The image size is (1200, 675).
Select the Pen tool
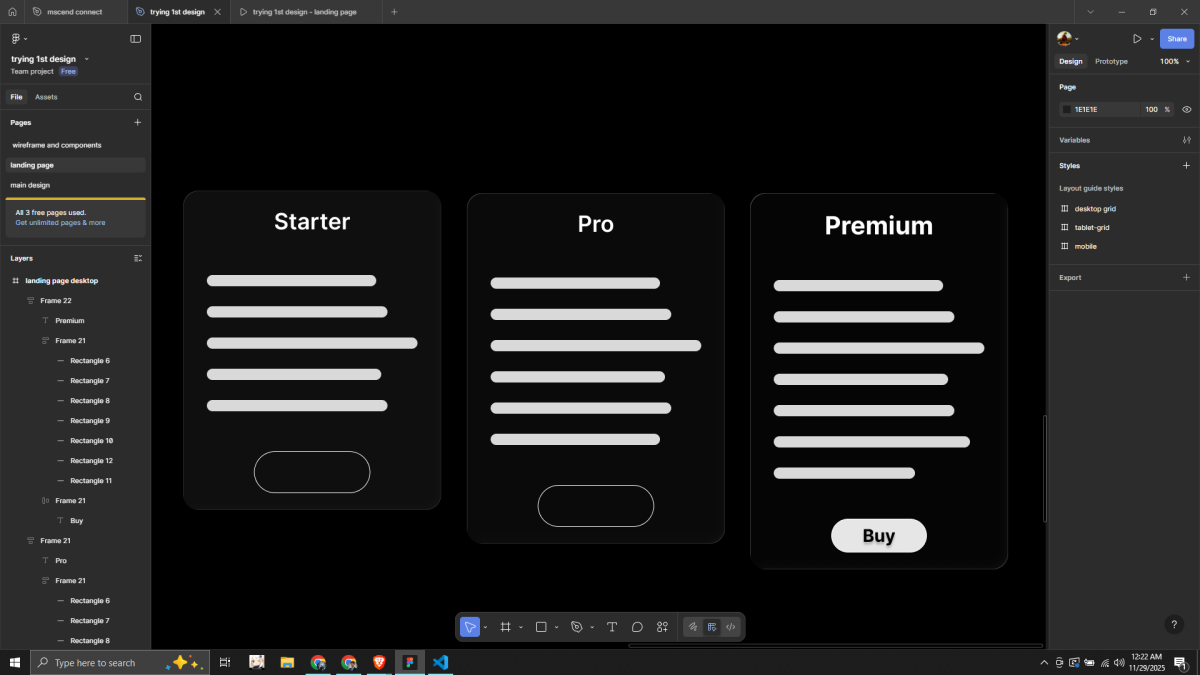point(577,627)
